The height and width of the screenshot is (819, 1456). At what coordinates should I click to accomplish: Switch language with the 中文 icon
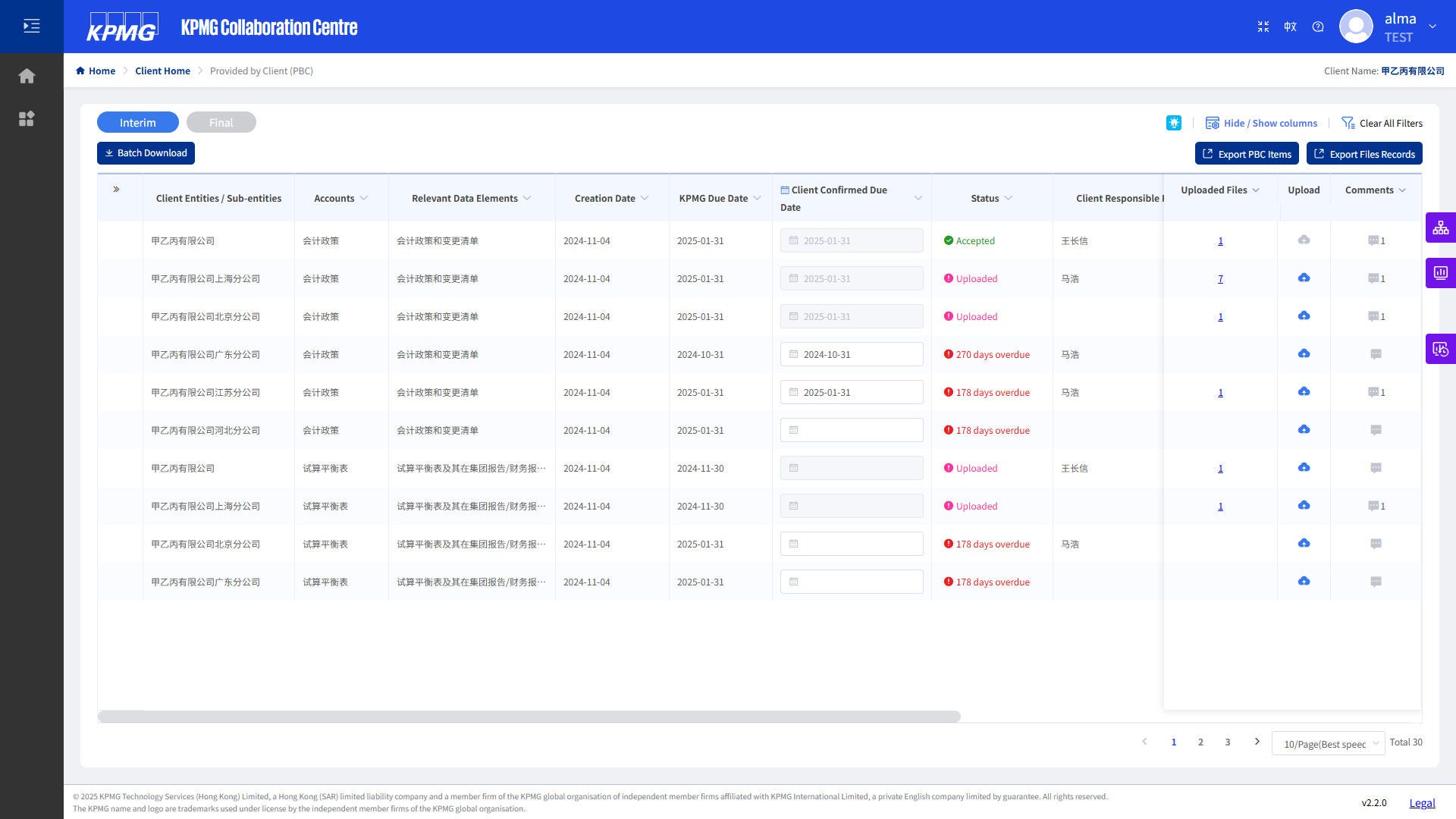coord(1290,27)
